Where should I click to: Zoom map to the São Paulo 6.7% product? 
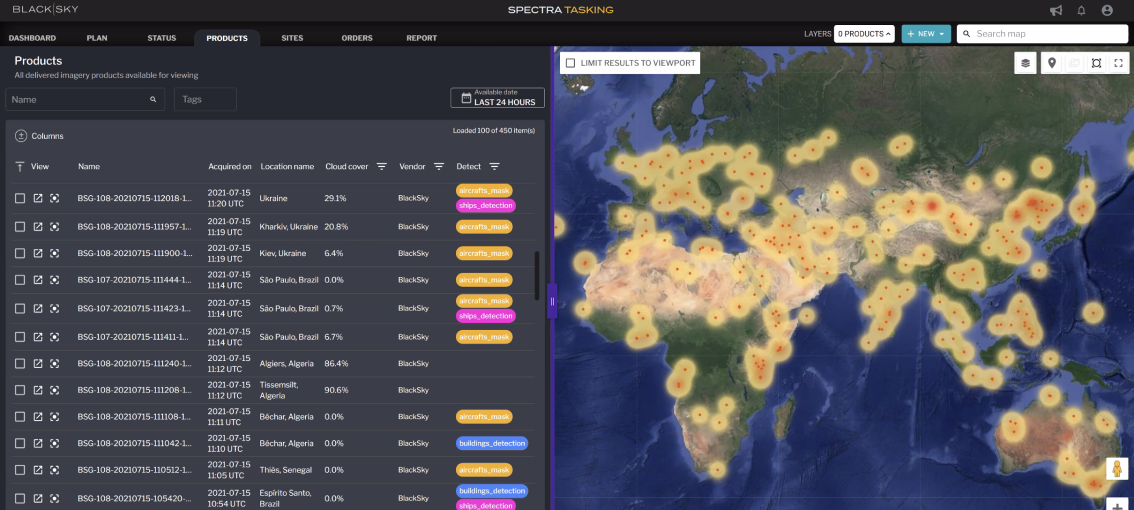click(x=54, y=337)
